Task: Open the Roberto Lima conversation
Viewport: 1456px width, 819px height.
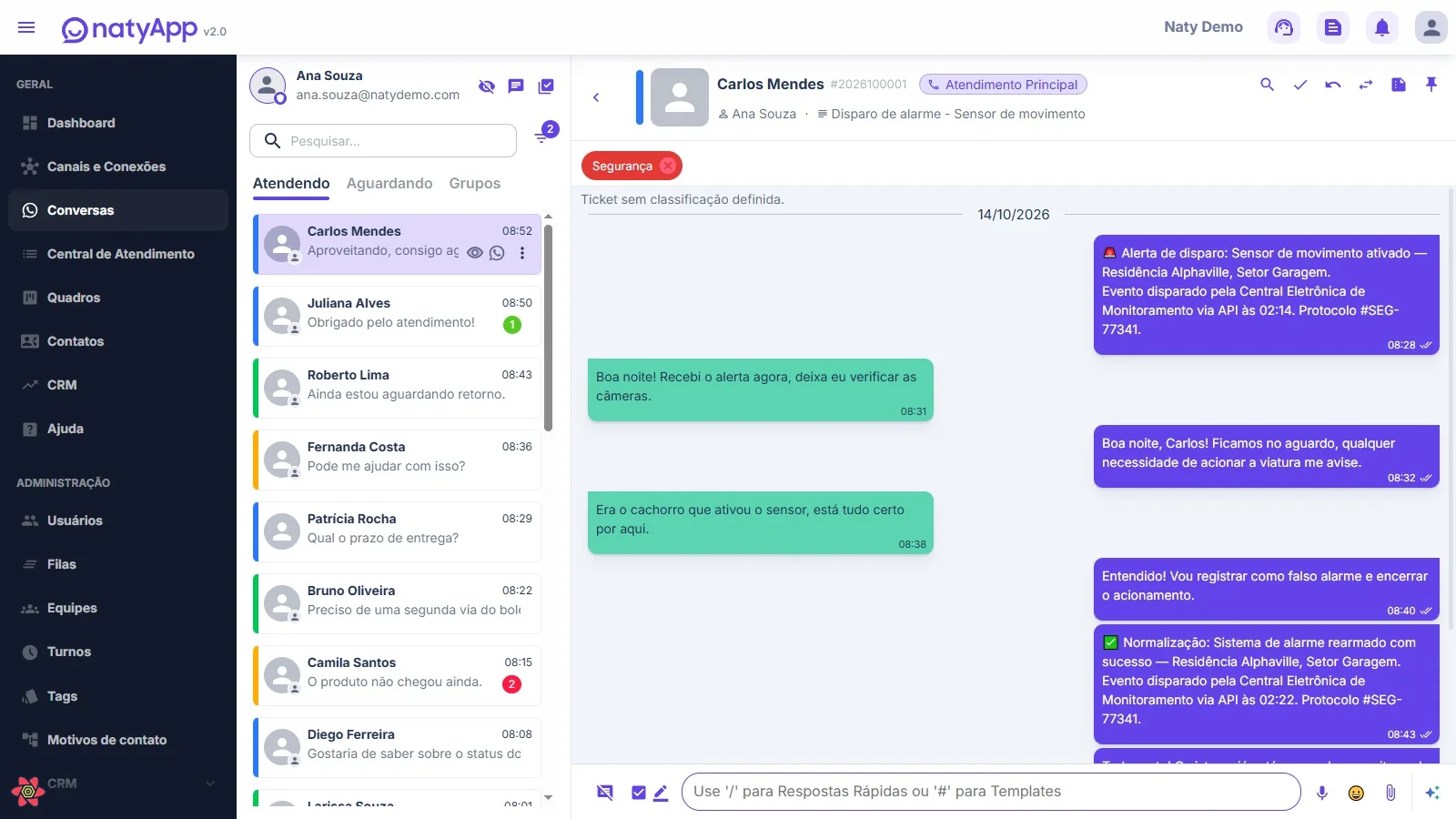Action: coord(397,388)
